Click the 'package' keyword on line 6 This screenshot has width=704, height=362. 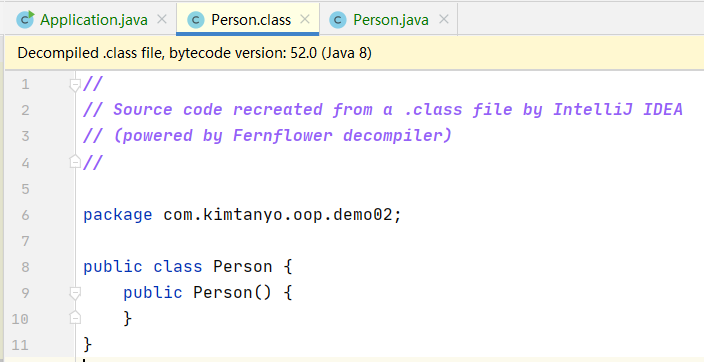coord(118,215)
